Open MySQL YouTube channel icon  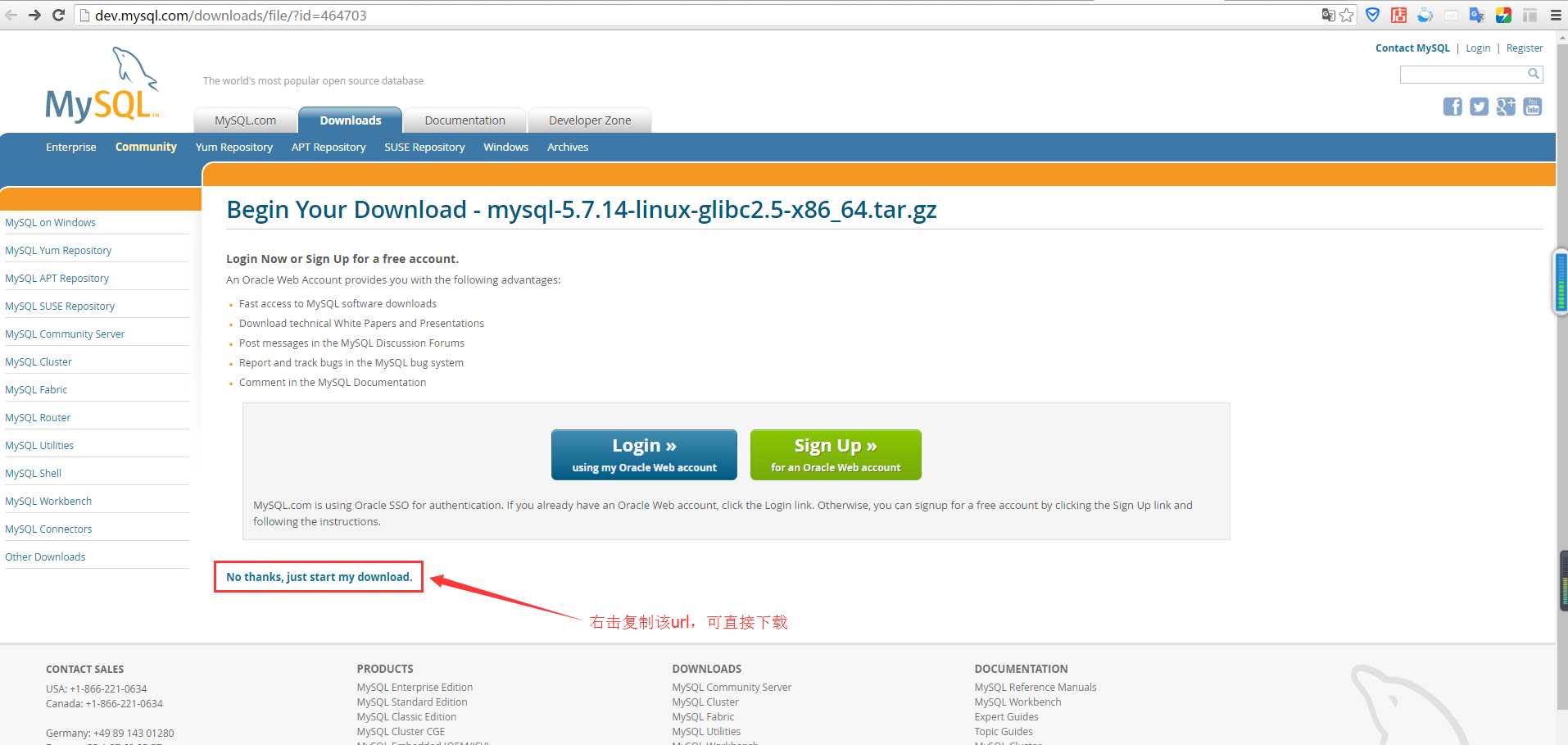1533,107
